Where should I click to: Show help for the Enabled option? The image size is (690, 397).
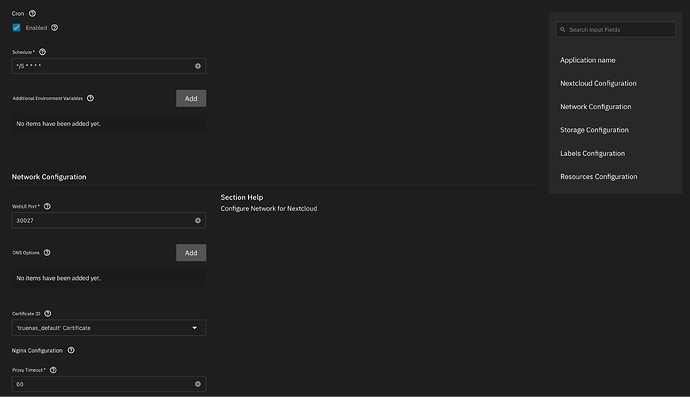coord(54,28)
